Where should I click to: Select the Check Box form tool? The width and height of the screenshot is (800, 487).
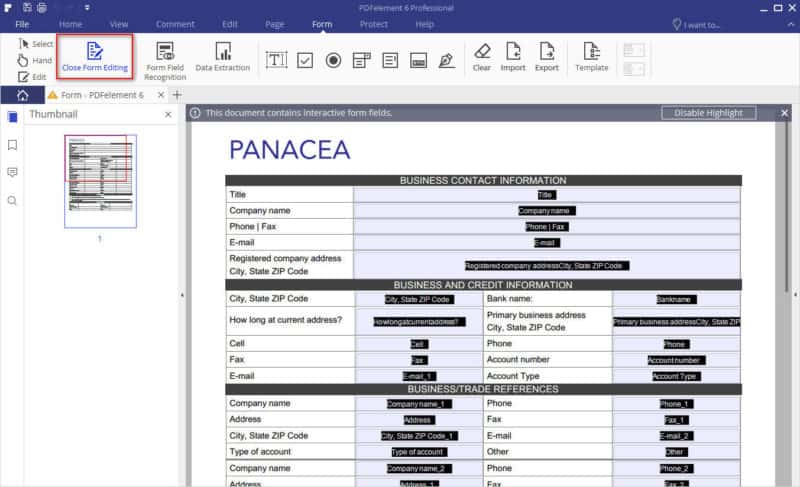(305, 60)
